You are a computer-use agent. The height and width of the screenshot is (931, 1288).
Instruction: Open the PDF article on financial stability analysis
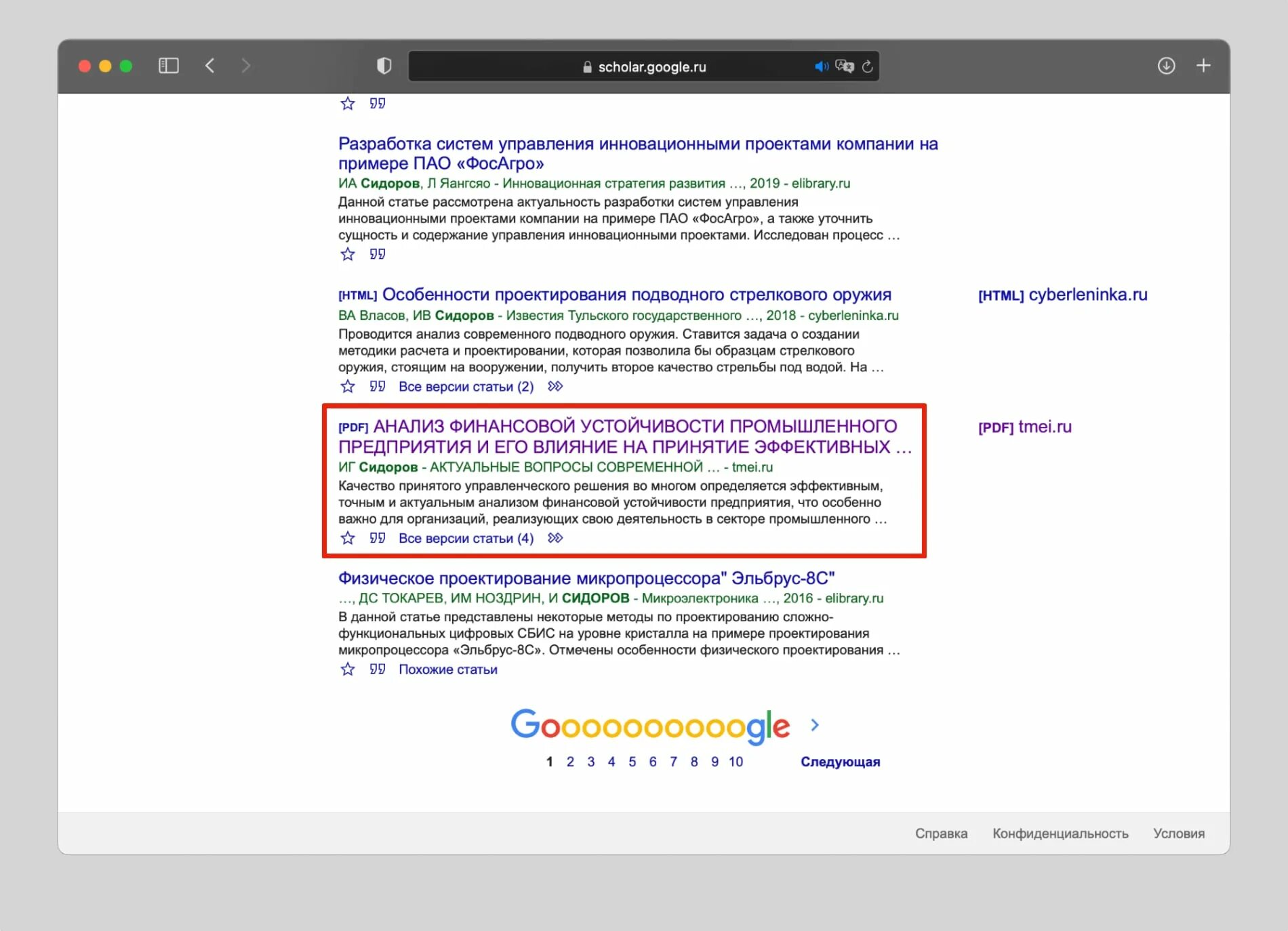tap(625, 436)
